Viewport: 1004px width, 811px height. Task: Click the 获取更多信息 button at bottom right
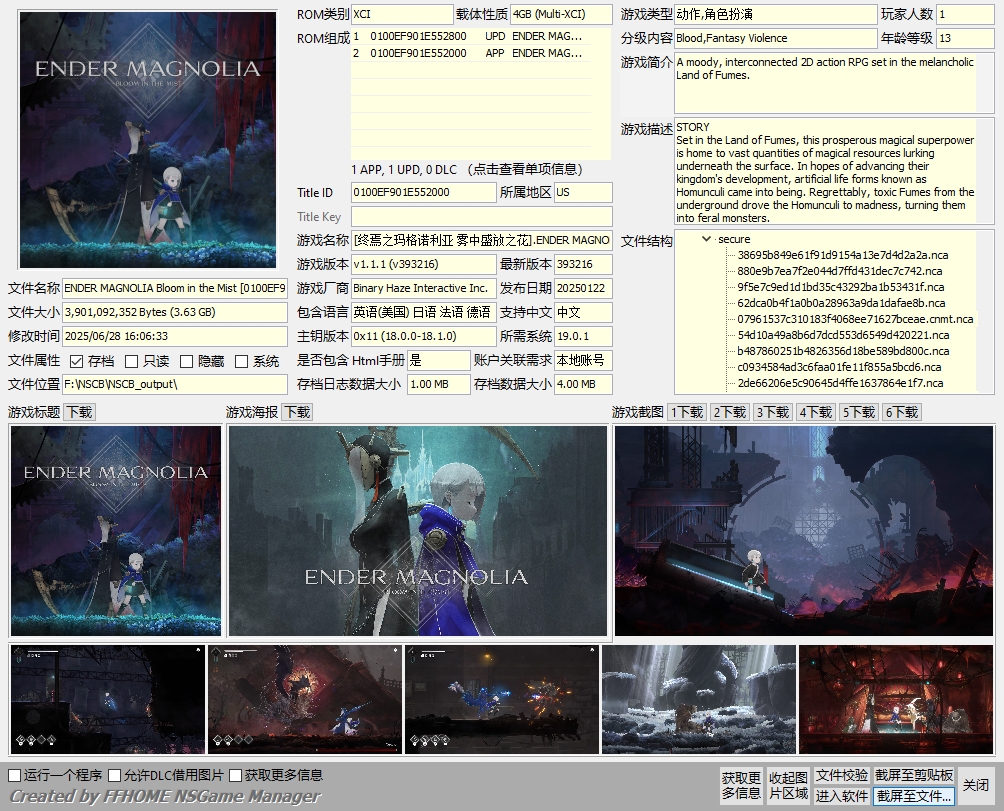[741, 785]
